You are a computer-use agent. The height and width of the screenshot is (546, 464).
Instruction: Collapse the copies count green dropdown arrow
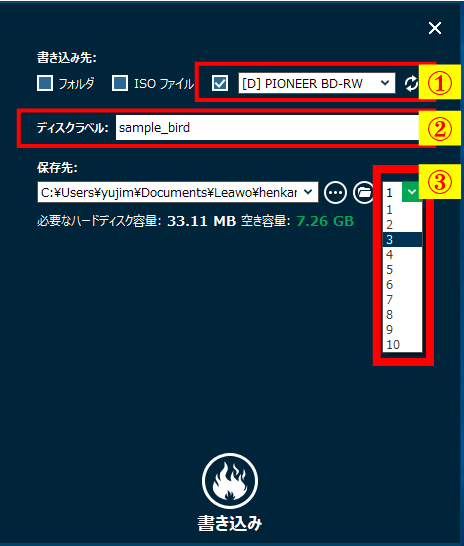coord(412,192)
